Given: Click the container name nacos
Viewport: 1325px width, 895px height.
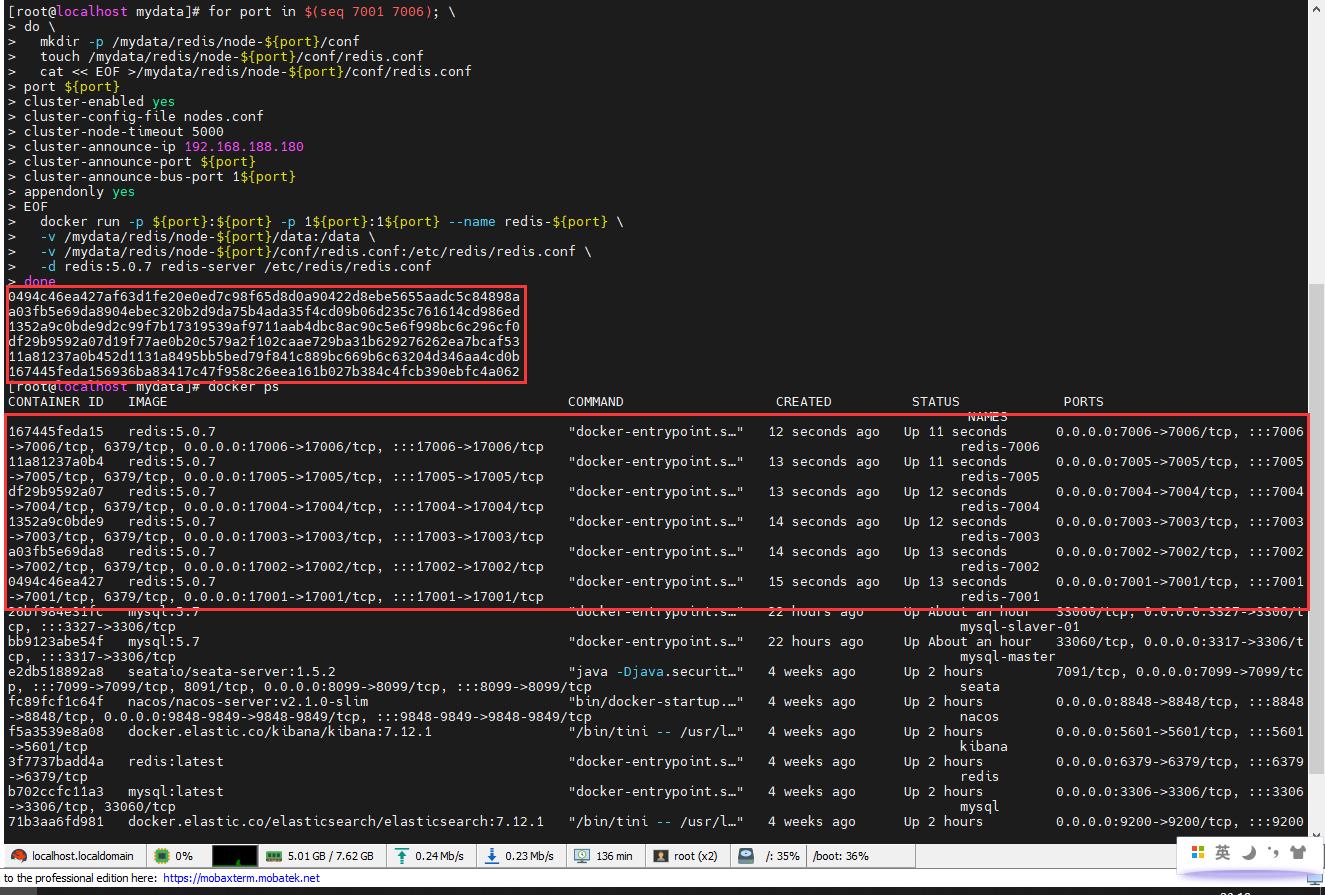Looking at the screenshot, I should pos(980,717).
